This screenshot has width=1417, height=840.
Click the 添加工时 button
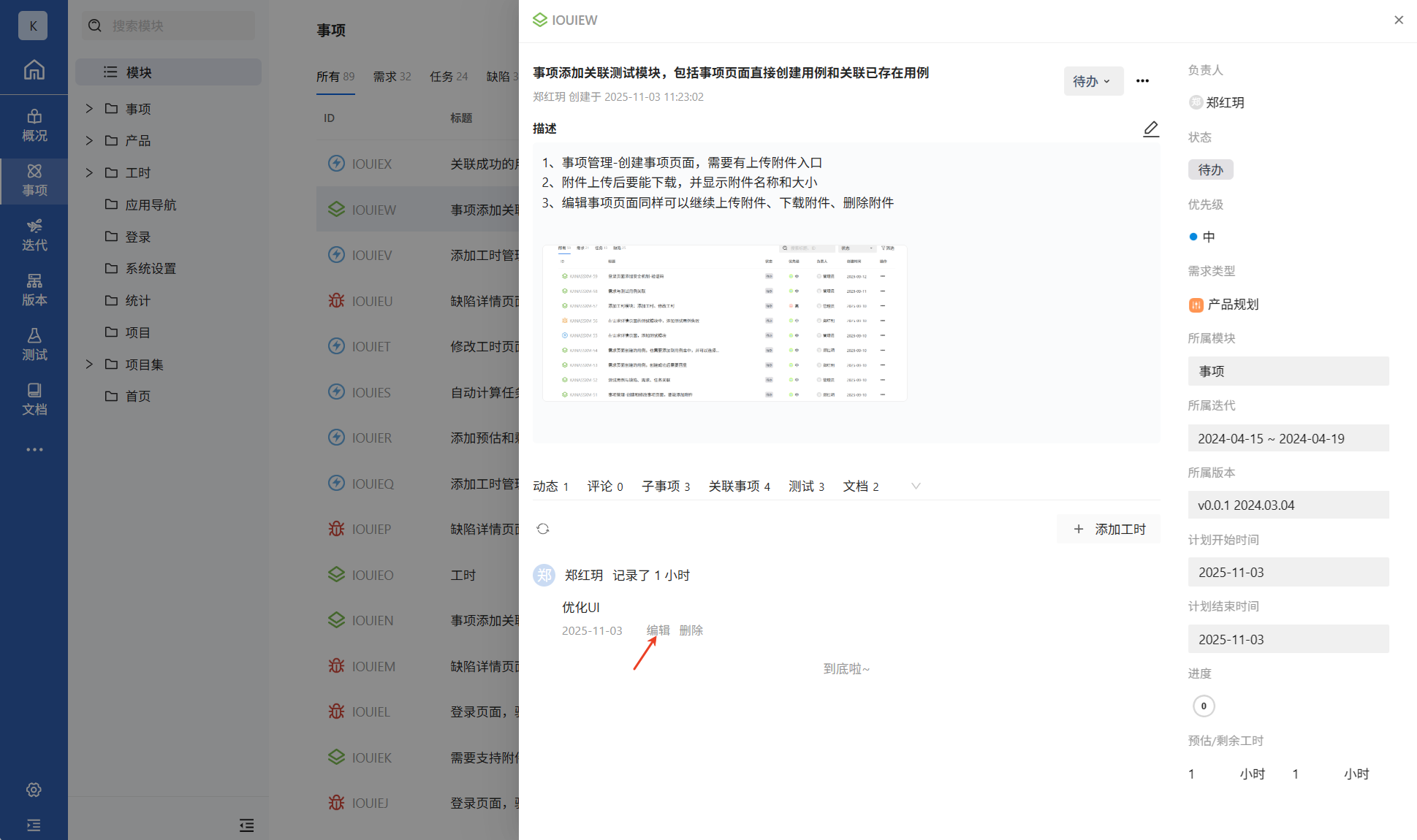1109,529
